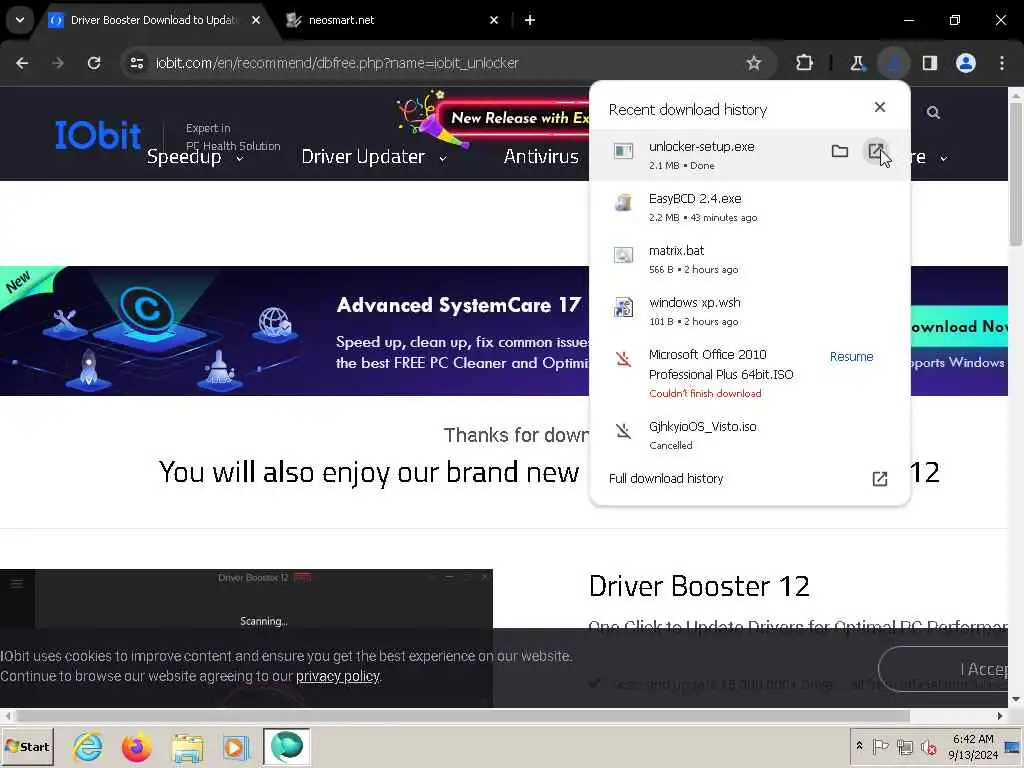This screenshot has width=1024, height=768.
Task: Show hidden system tray icons
Action: coord(859,746)
